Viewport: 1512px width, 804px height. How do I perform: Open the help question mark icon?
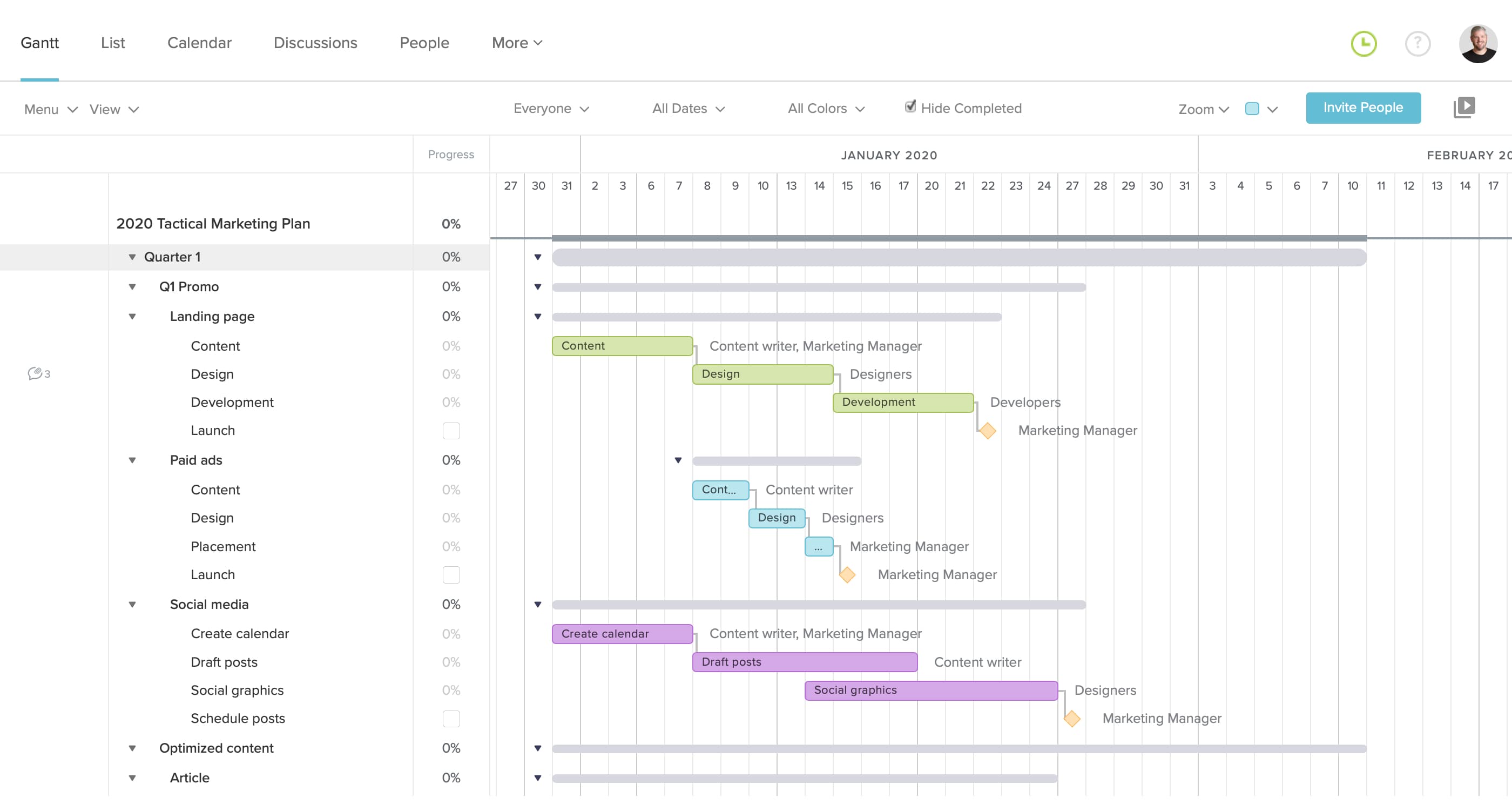coord(1417,43)
